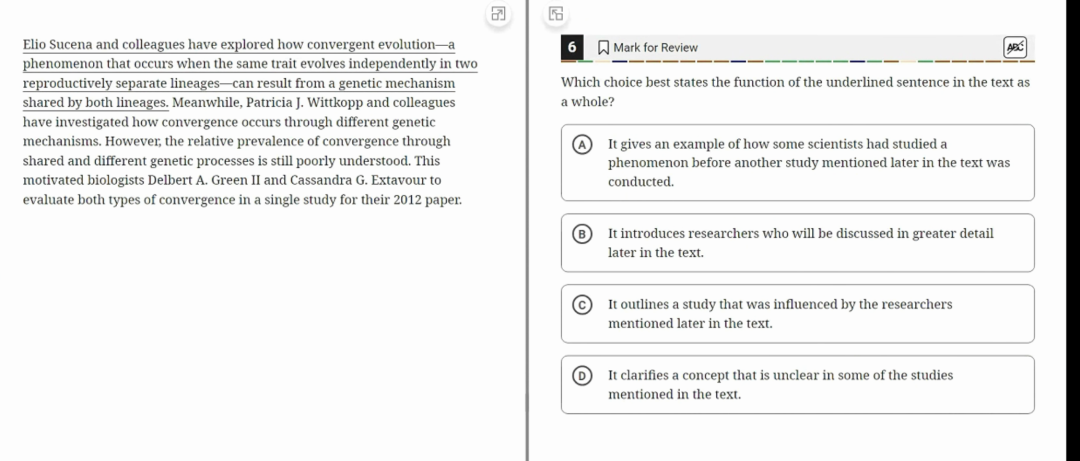Screen dimensions: 1080x461
Task: Click the bookmark icon beside Mark for Review
Action: point(603,48)
